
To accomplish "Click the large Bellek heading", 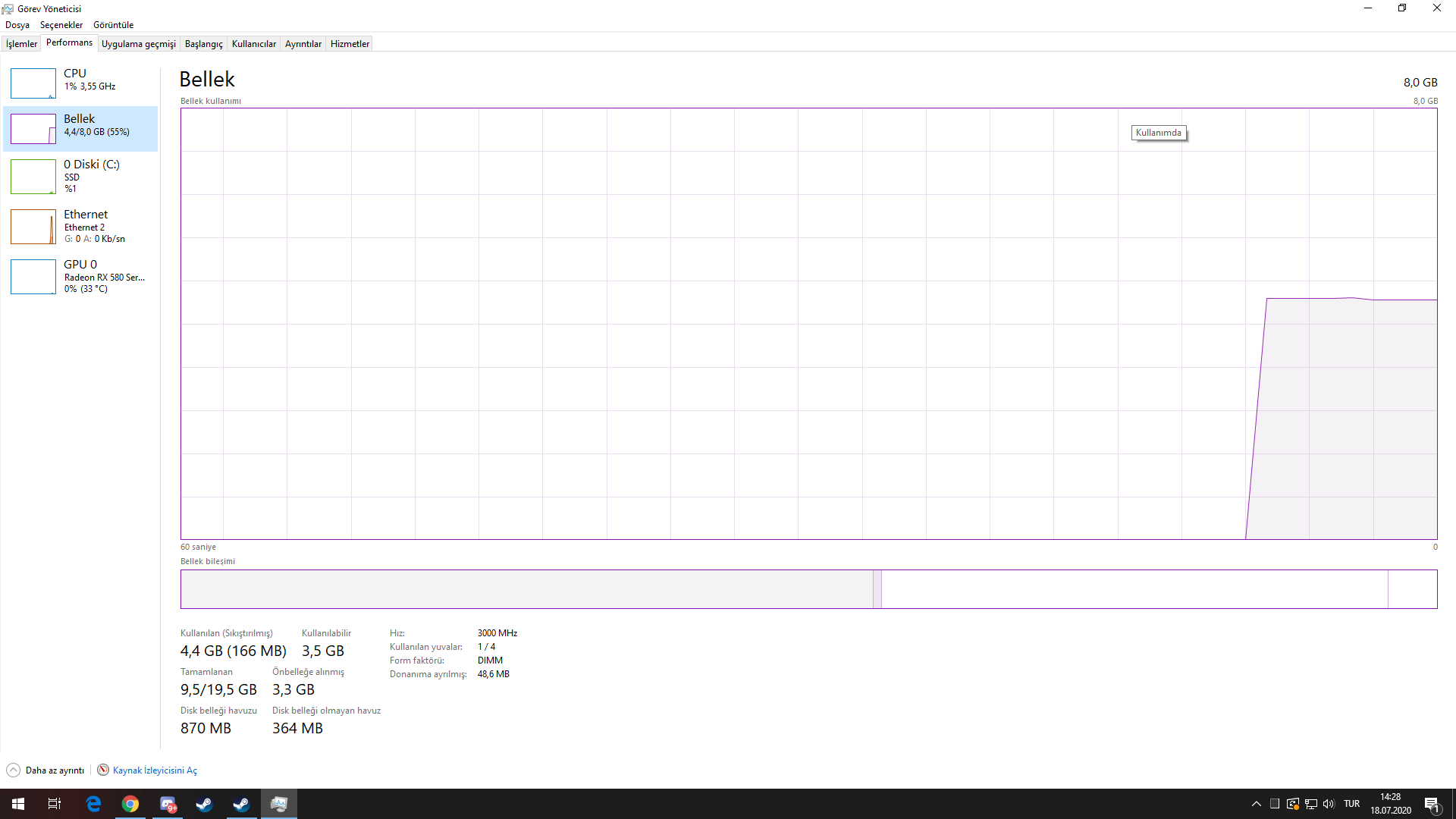I will tap(207, 80).
